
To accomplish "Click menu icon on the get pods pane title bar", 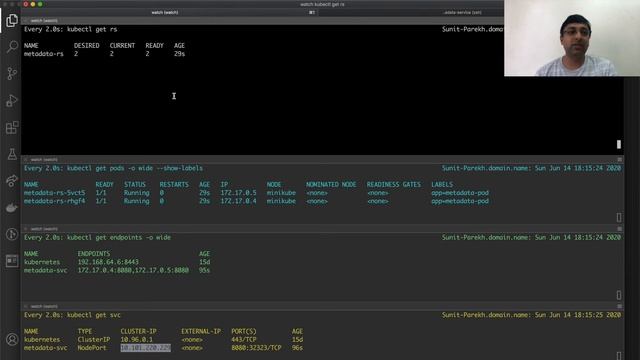I will click(619, 160).
